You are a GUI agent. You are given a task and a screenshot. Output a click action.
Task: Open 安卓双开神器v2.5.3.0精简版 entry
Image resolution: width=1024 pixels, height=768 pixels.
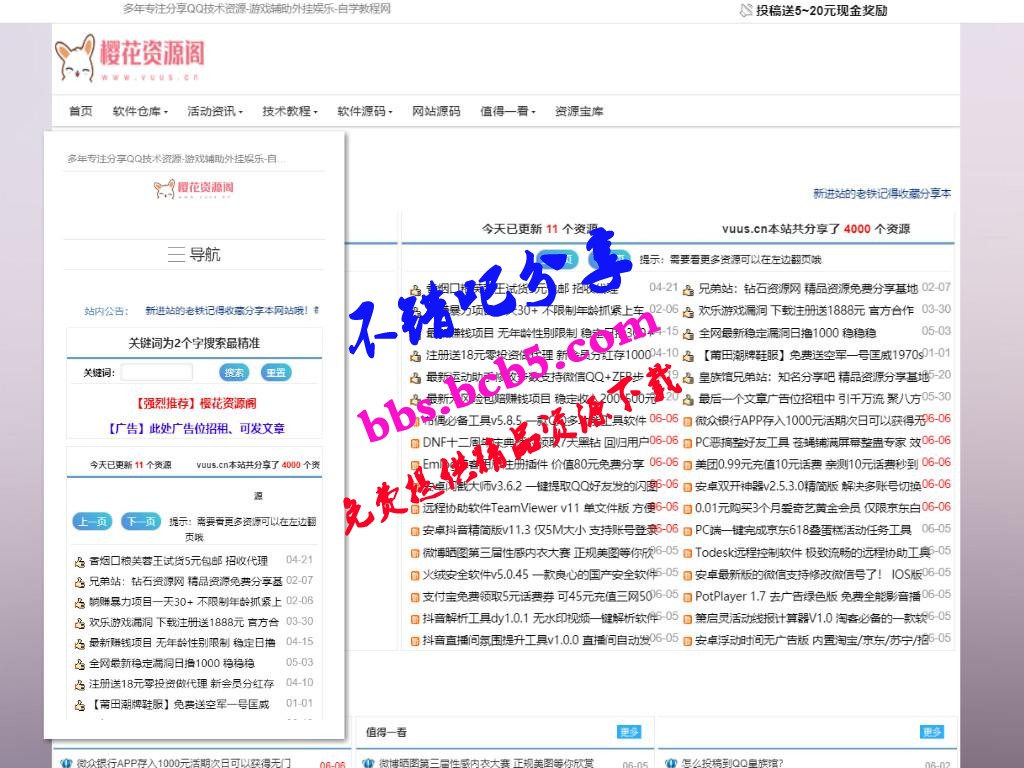pos(808,486)
